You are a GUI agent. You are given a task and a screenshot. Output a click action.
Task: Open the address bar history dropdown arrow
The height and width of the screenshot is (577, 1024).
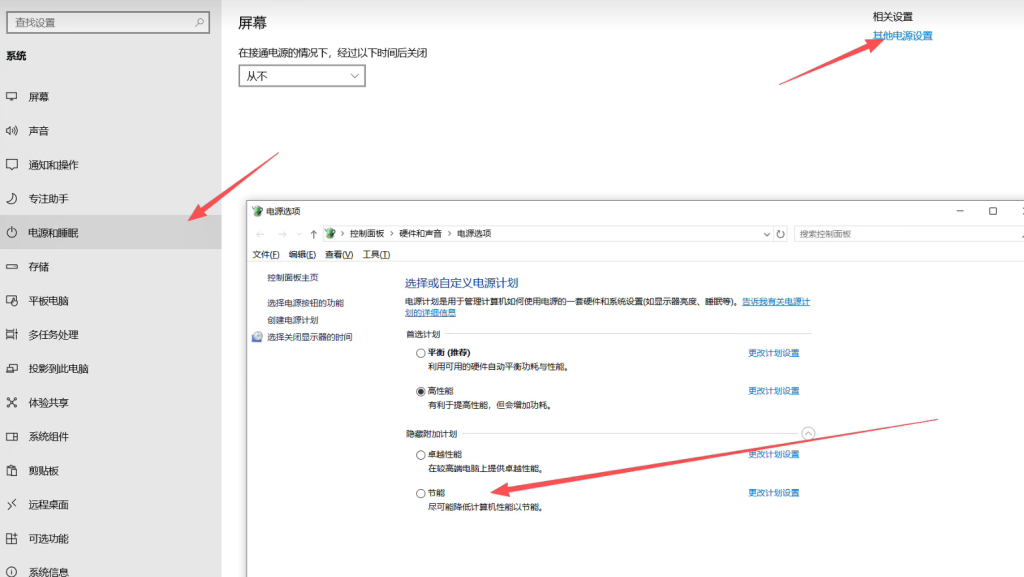[766, 234]
